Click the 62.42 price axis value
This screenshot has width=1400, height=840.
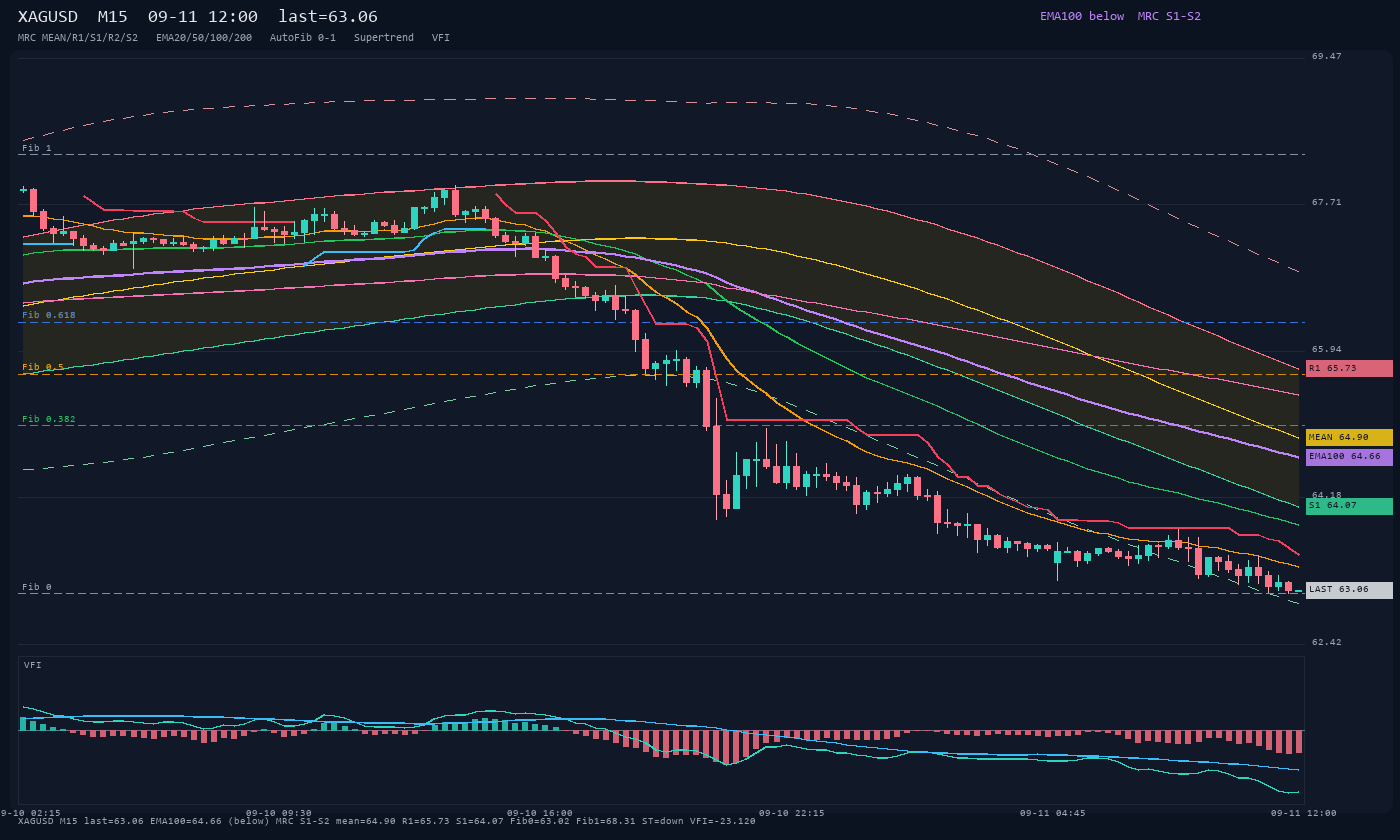point(1327,642)
